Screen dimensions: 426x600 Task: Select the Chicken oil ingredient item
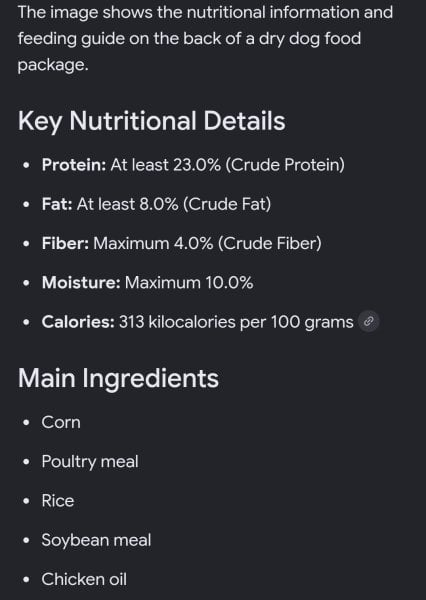point(84,579)
